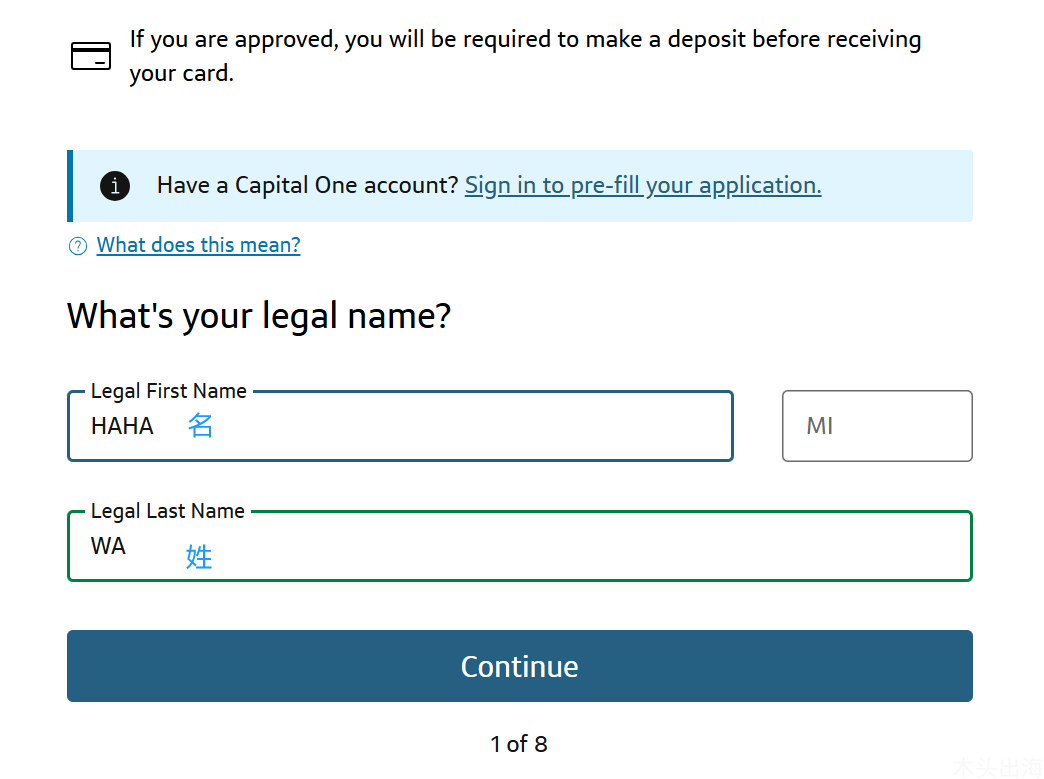Click the black info circle icon
Image resolution: width=1044 pixels, height=779 pixels.
[x=115, y=186]
